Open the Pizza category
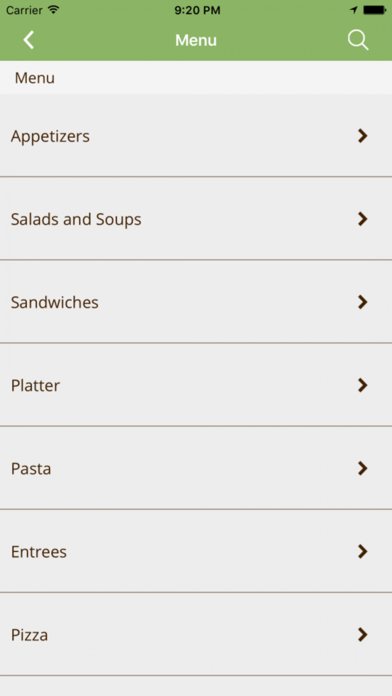The height and width of the screenshot is (696, 392). pos(196,634)
